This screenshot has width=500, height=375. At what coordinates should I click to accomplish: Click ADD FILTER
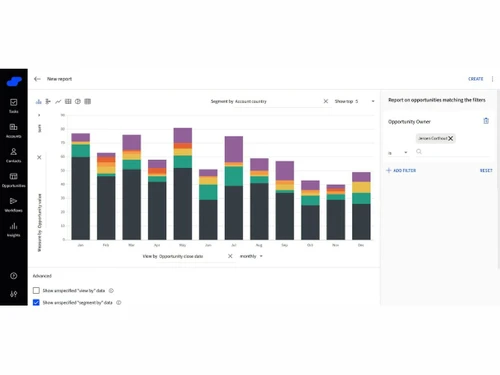pyautogui.click(x=401, y=170)
